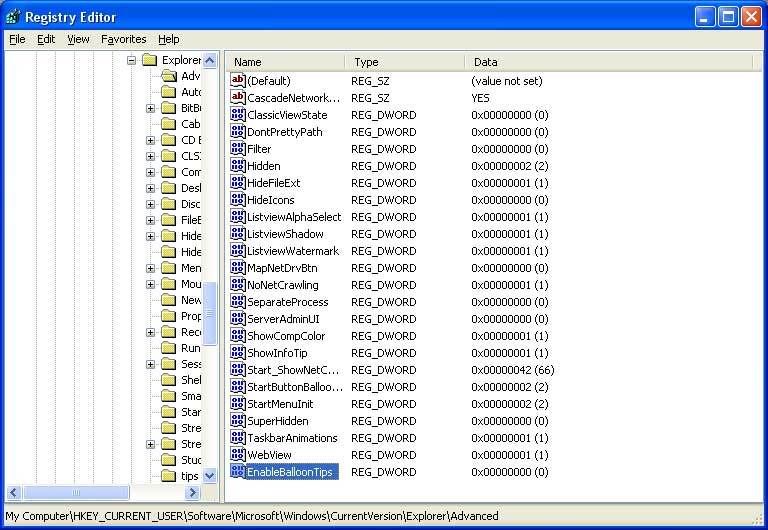The width and height of the screenshot is (768, 530).
Task: Click the DWORD icon beside ListviewWatermark
Action: click(x=238, y=250)
